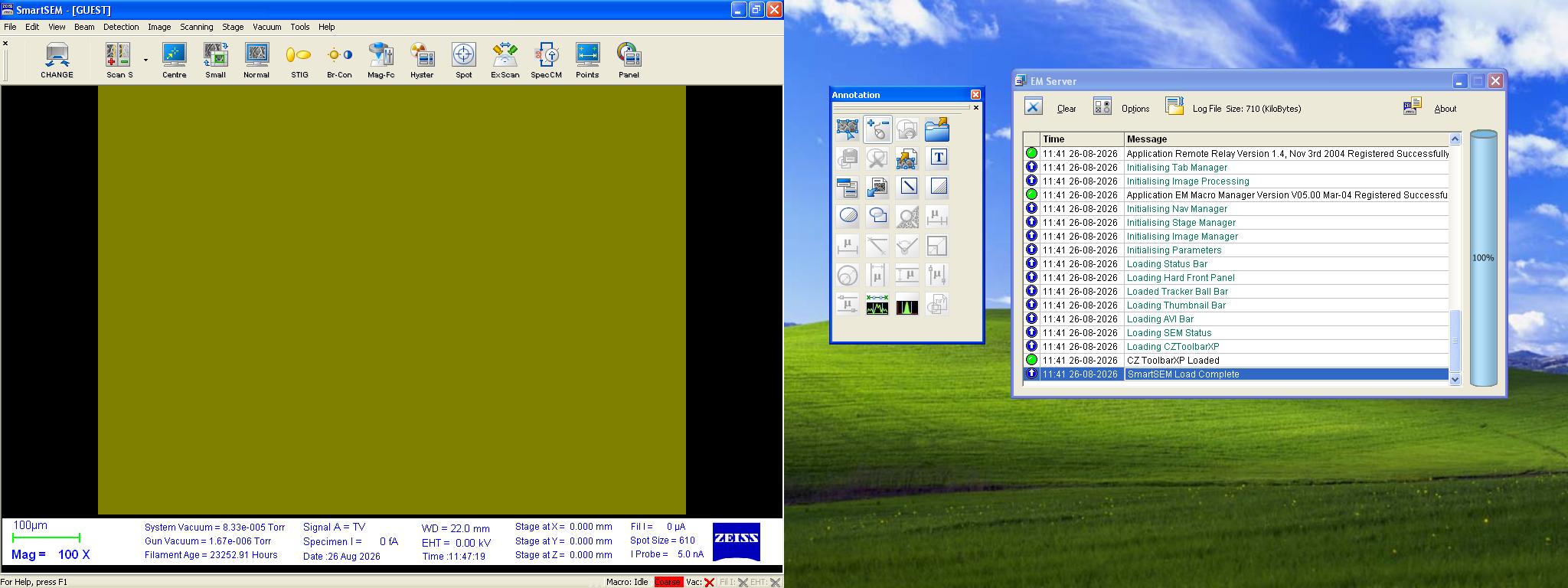Open the View menu

point(57,27)
